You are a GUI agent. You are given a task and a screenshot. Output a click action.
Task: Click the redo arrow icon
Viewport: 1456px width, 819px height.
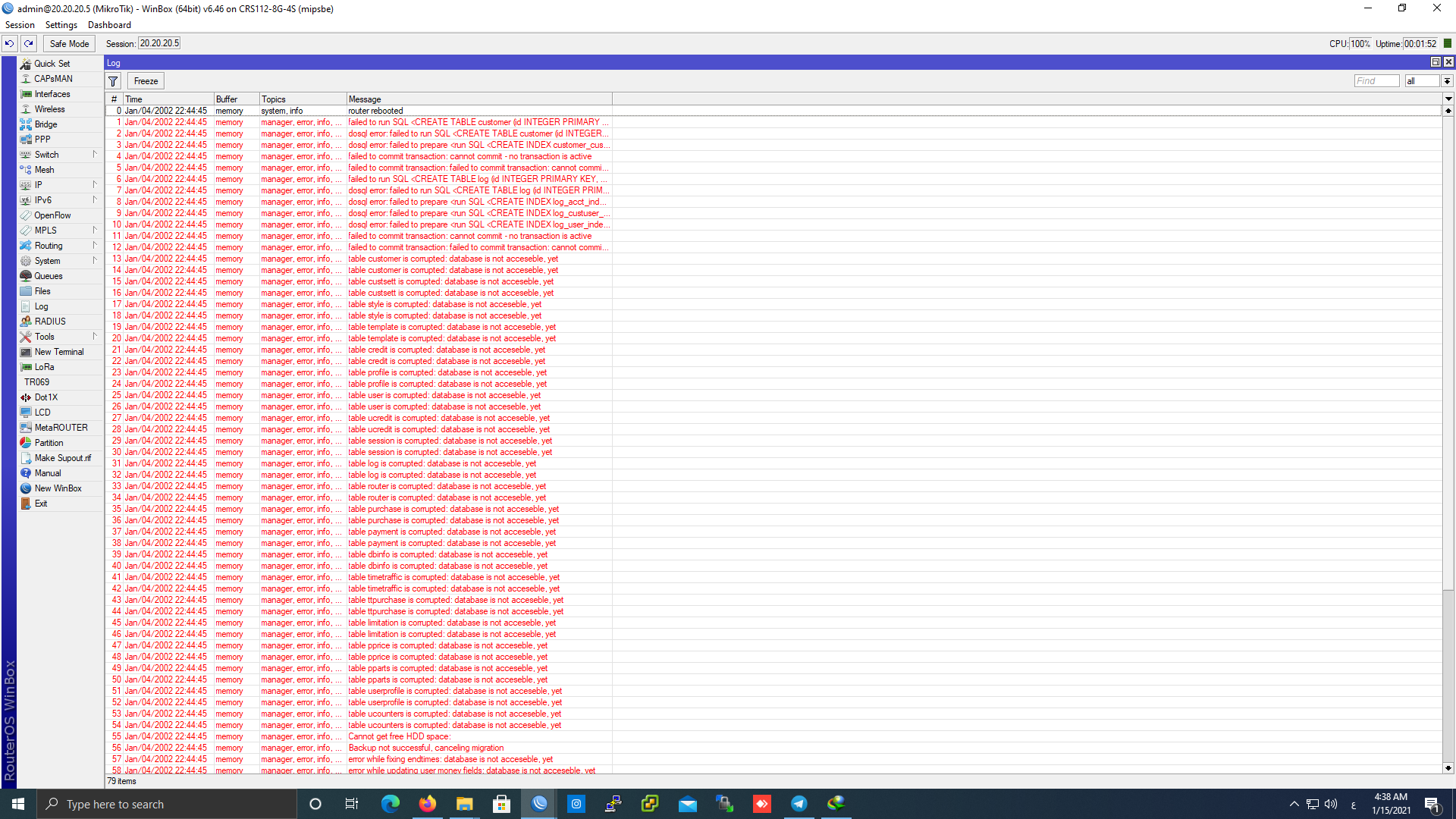[x=29, y=43]
